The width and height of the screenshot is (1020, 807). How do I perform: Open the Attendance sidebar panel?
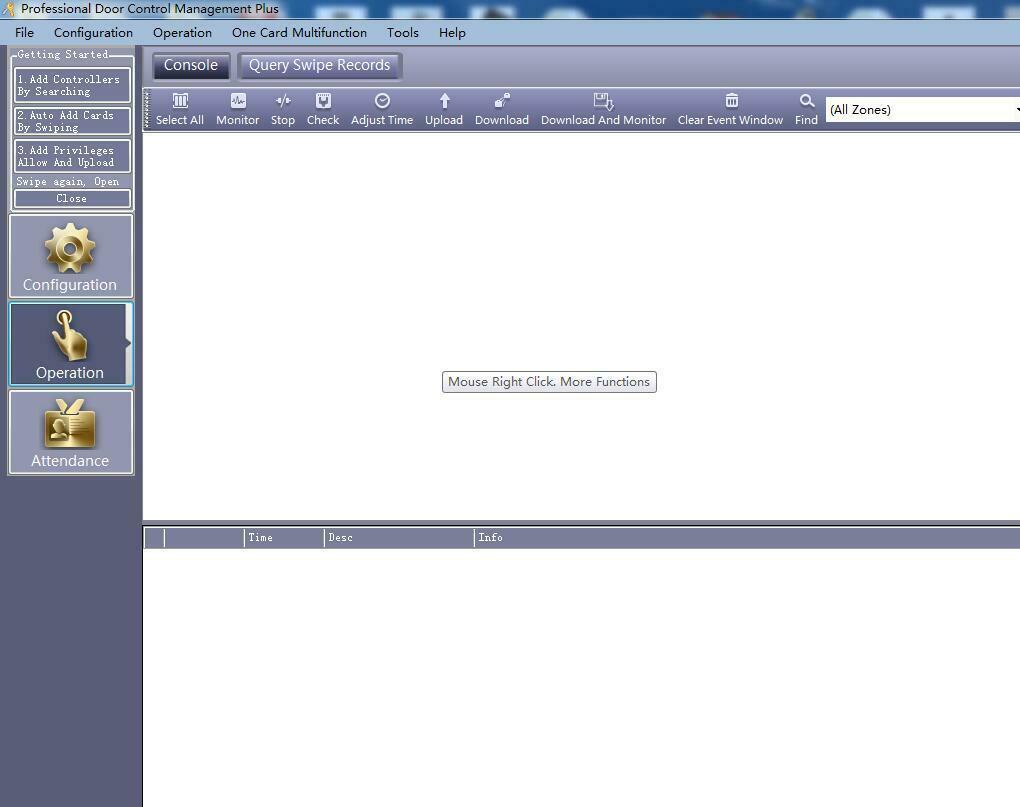point(71,433)
